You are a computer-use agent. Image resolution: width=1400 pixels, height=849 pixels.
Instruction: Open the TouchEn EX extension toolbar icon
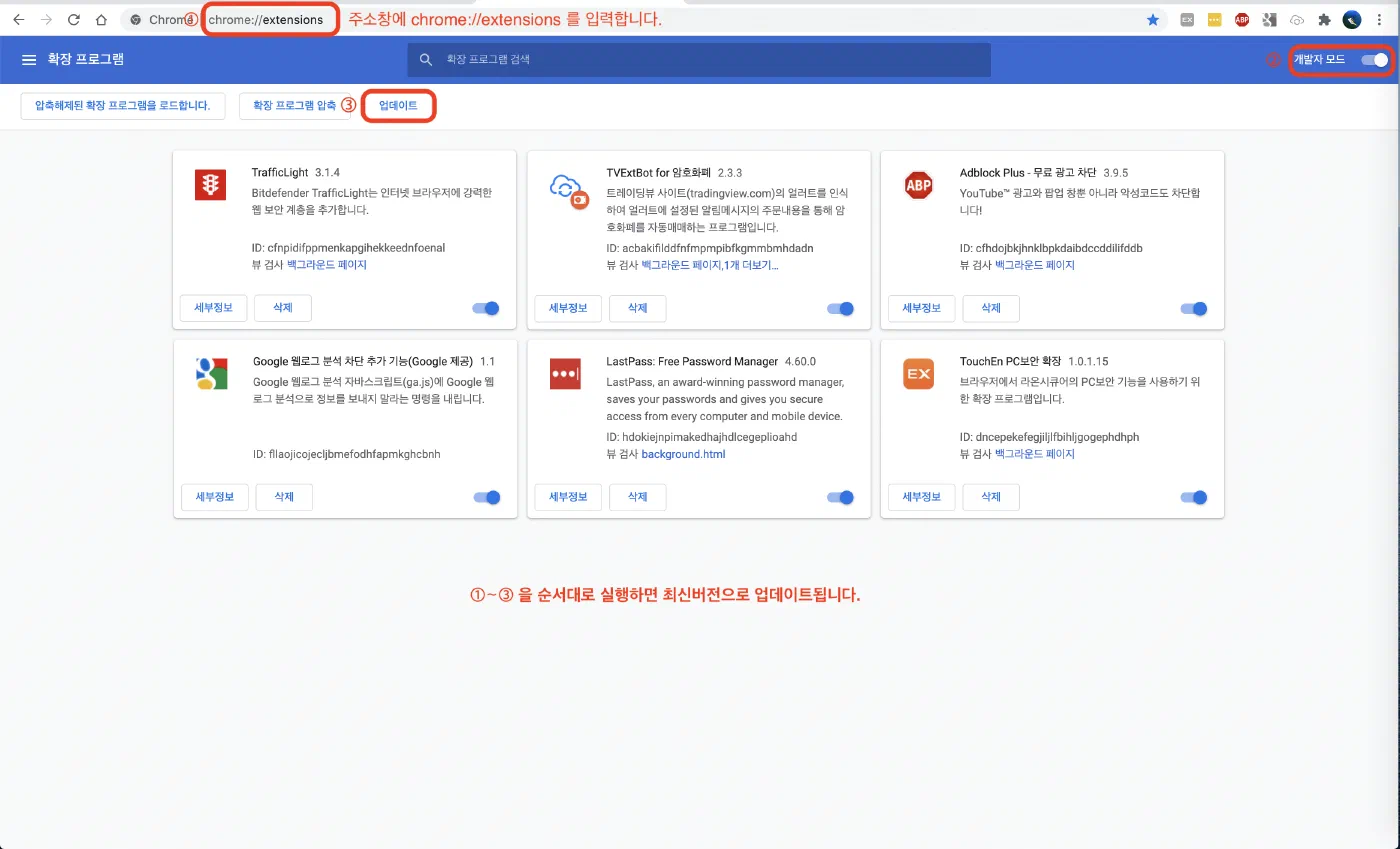tap(1187, 19)
